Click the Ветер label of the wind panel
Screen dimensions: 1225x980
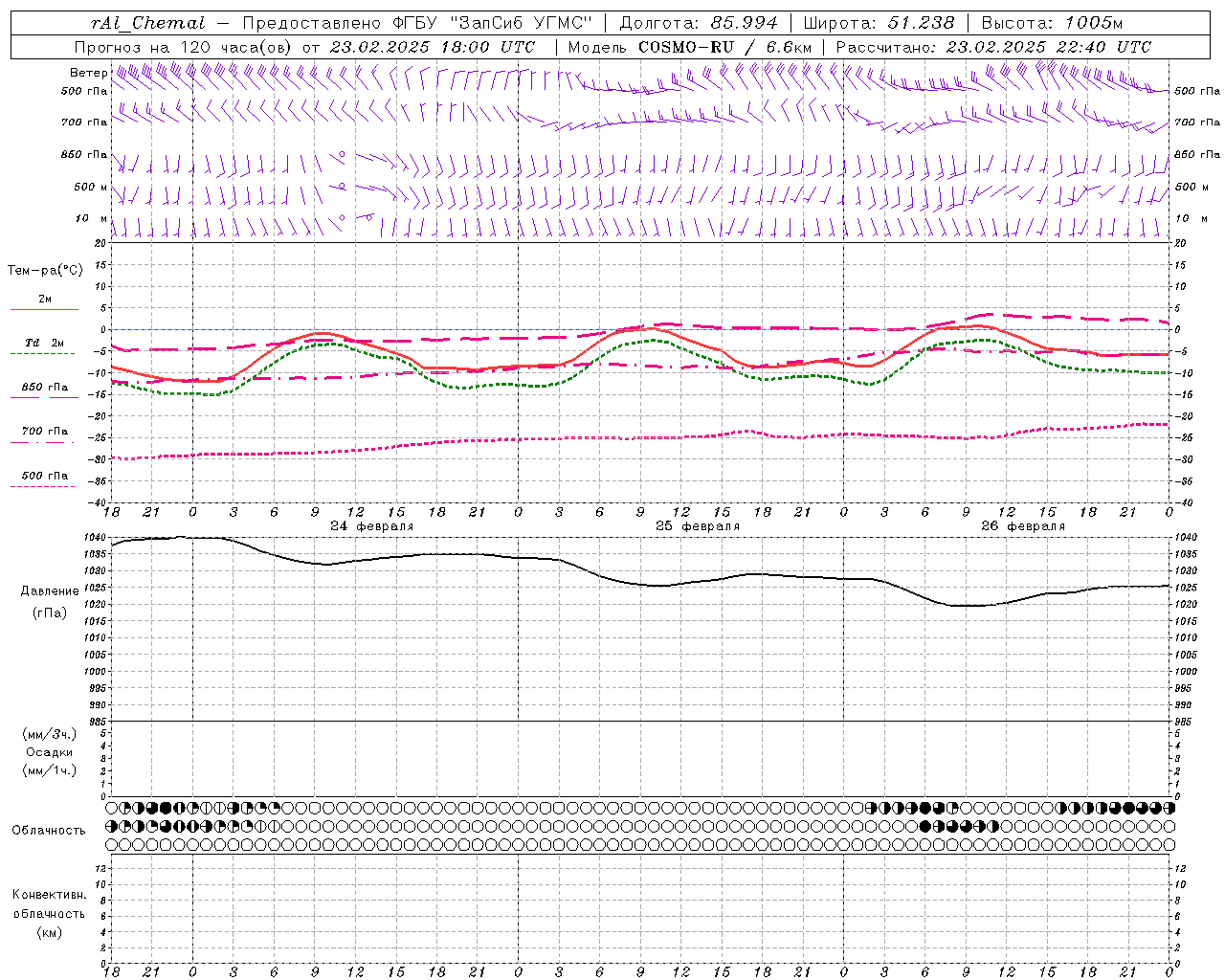[89, 73]
